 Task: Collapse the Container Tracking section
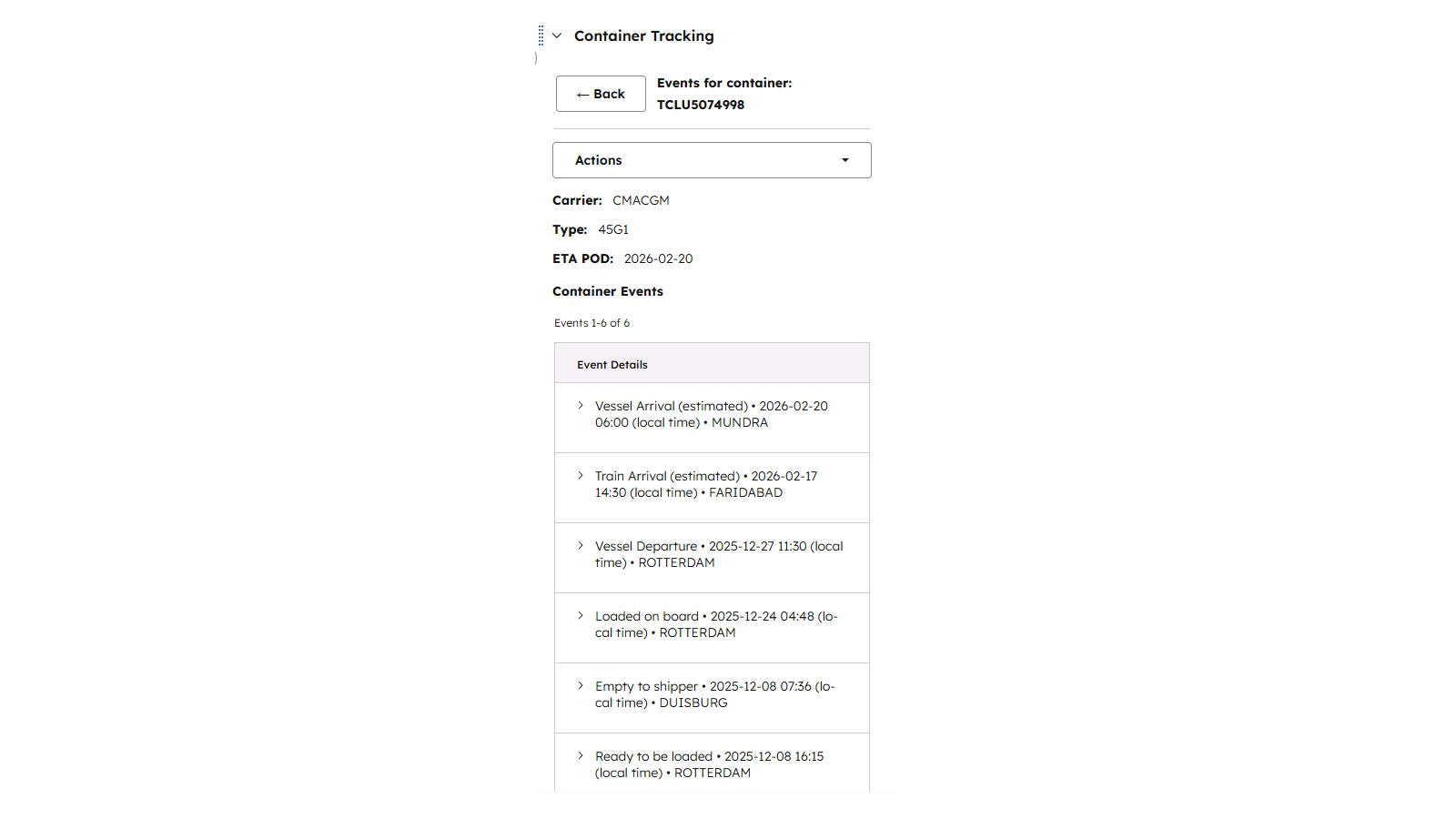point(557,36)
